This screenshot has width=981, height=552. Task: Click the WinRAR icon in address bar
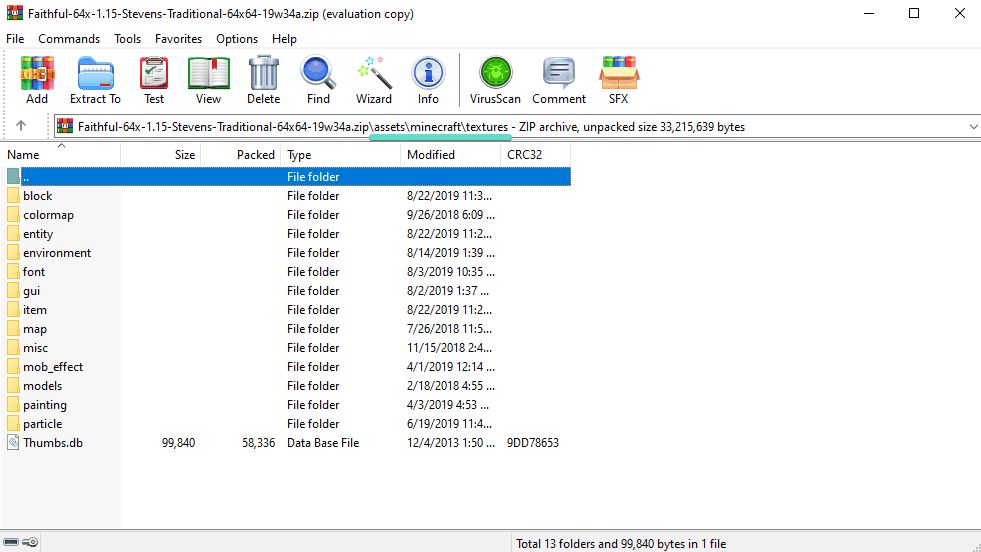click(x=64, y=126)
